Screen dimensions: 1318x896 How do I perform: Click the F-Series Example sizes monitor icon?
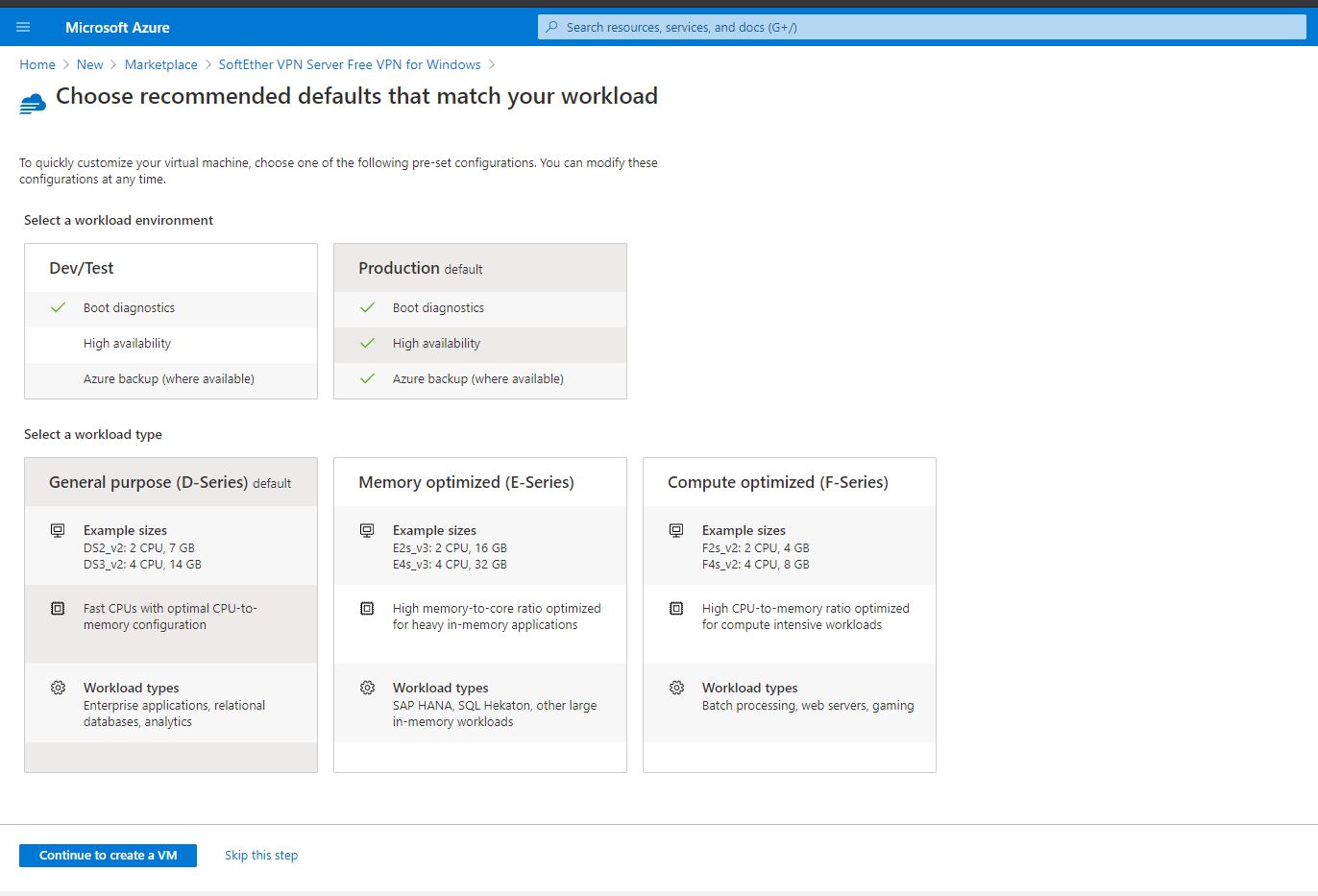point(676,530)
